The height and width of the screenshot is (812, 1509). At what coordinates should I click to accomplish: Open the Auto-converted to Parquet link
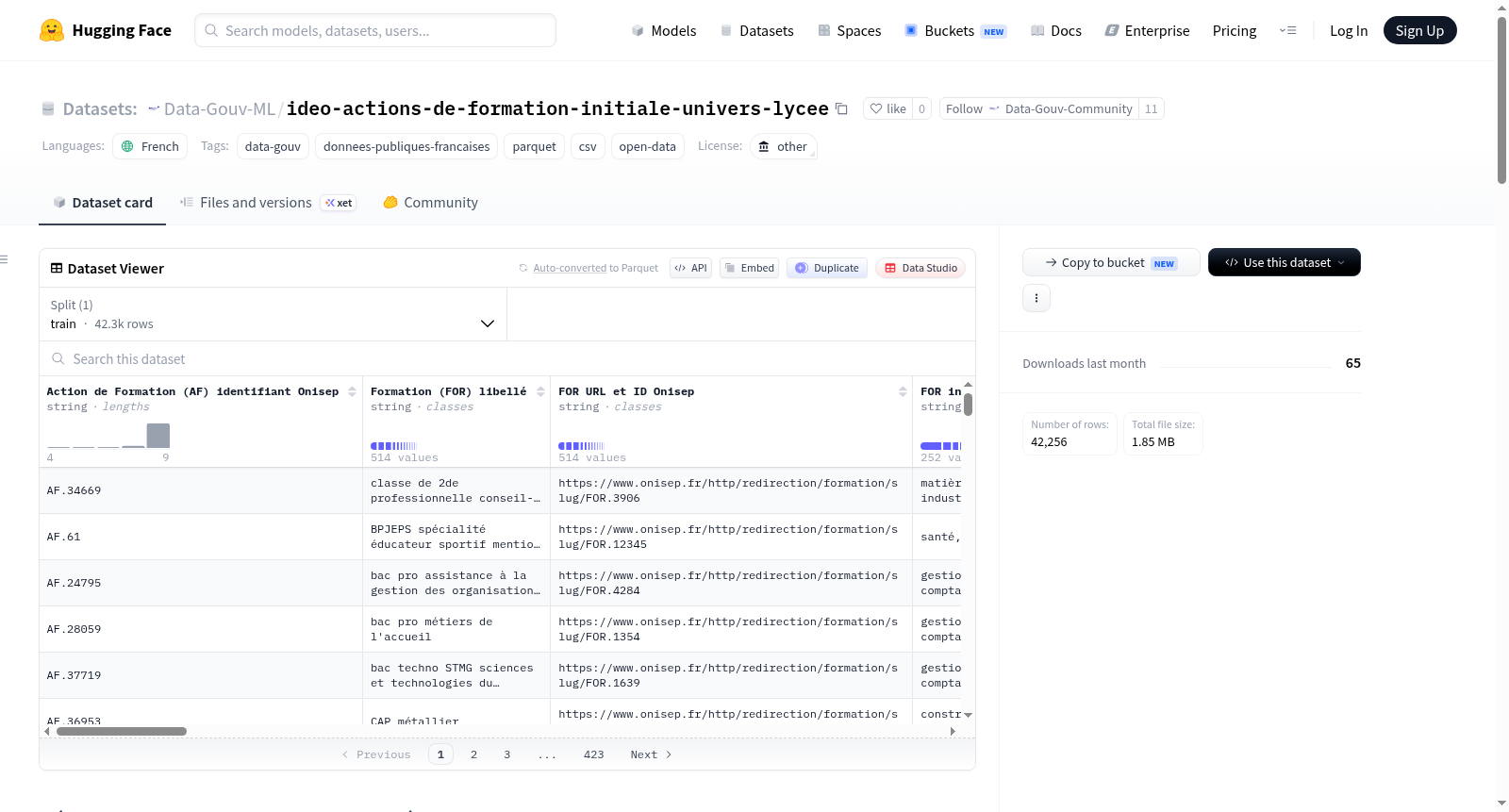(x=570, y=268)
